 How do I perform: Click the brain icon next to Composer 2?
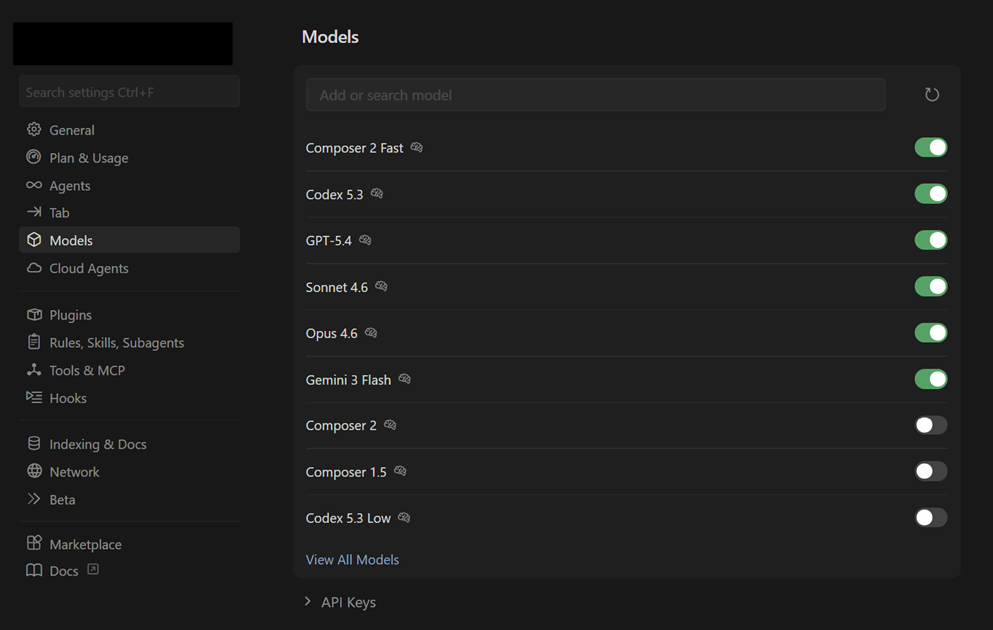390,425
